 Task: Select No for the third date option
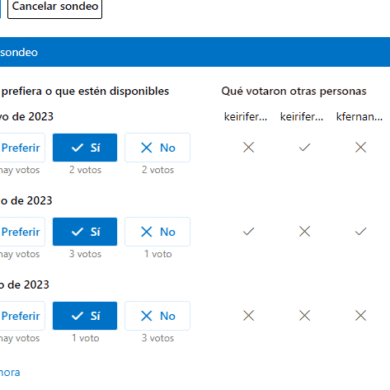(x=158, y=316)
